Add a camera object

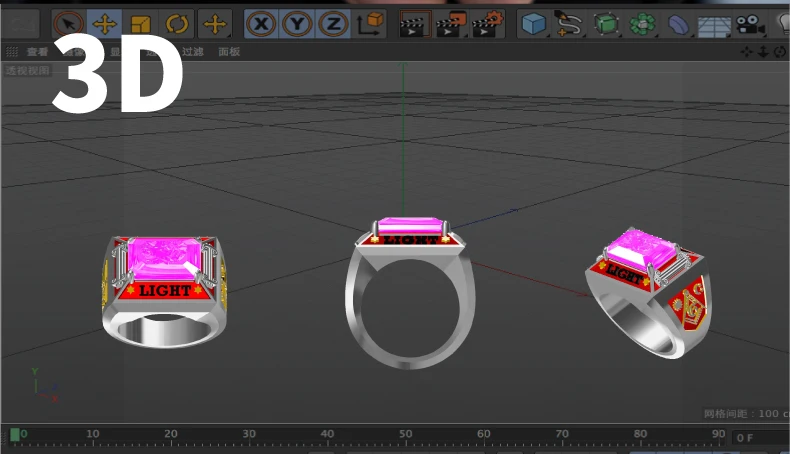[x=750, y=24]
